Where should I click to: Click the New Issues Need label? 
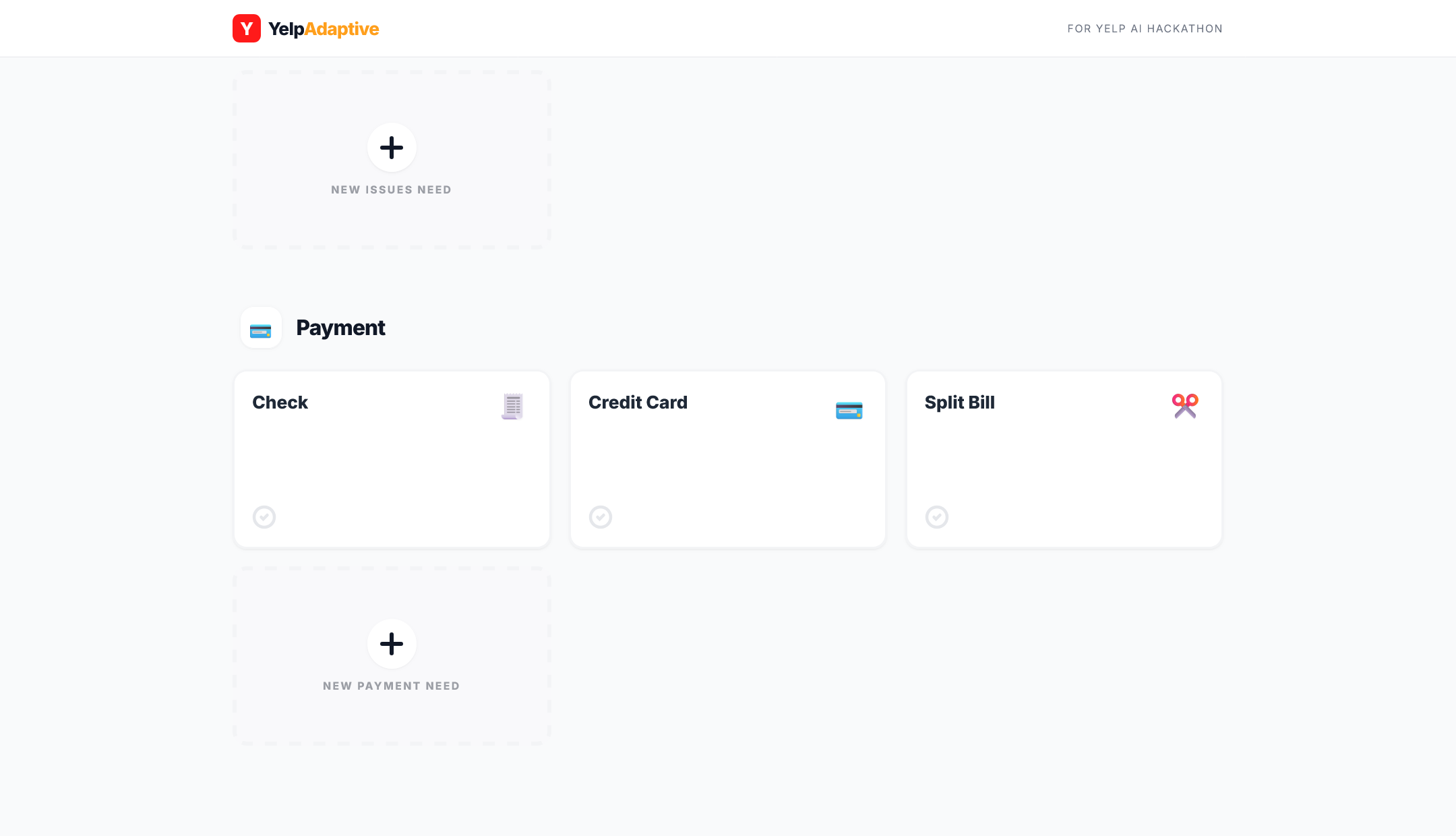(x=391, y=190)
